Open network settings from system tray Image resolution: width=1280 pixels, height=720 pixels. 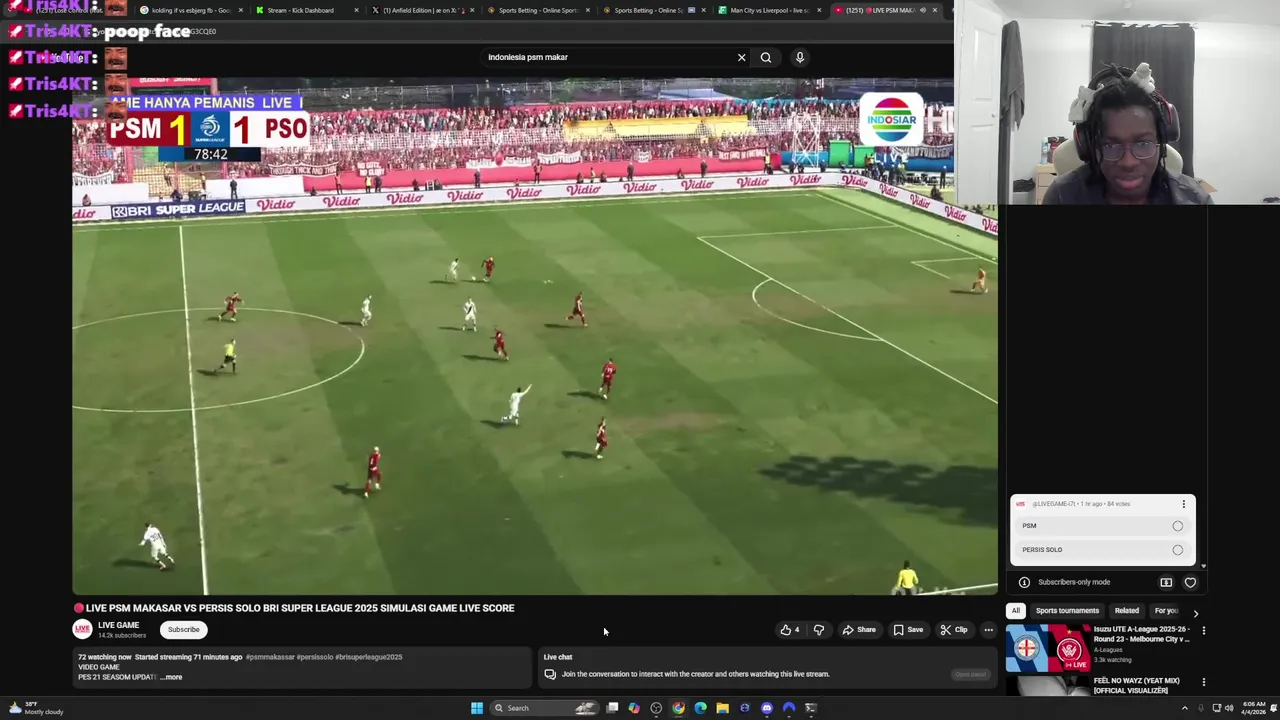[x=1216, y=708]
